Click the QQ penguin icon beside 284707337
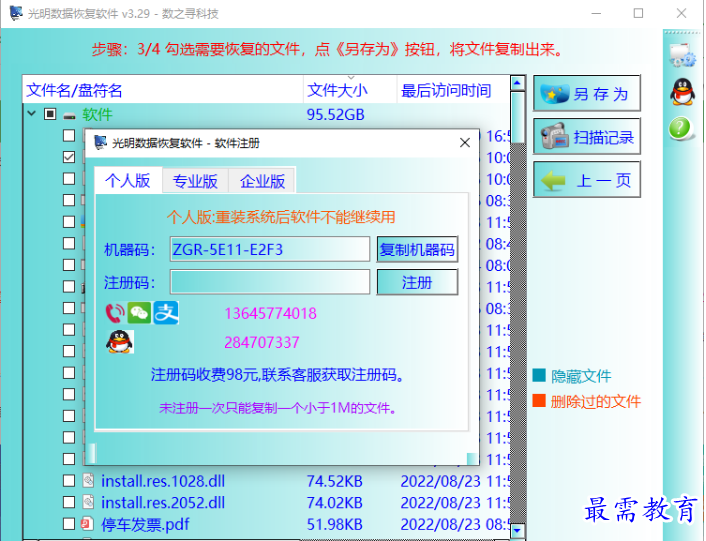706x541 pixels. 119,342
